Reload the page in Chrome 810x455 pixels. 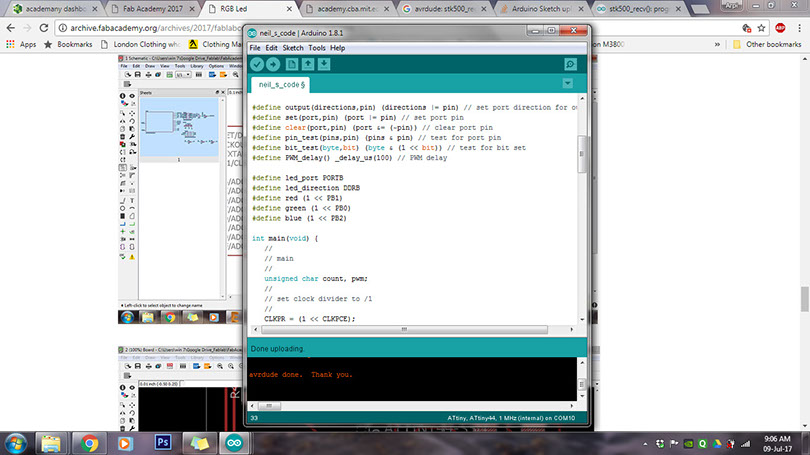43,28
